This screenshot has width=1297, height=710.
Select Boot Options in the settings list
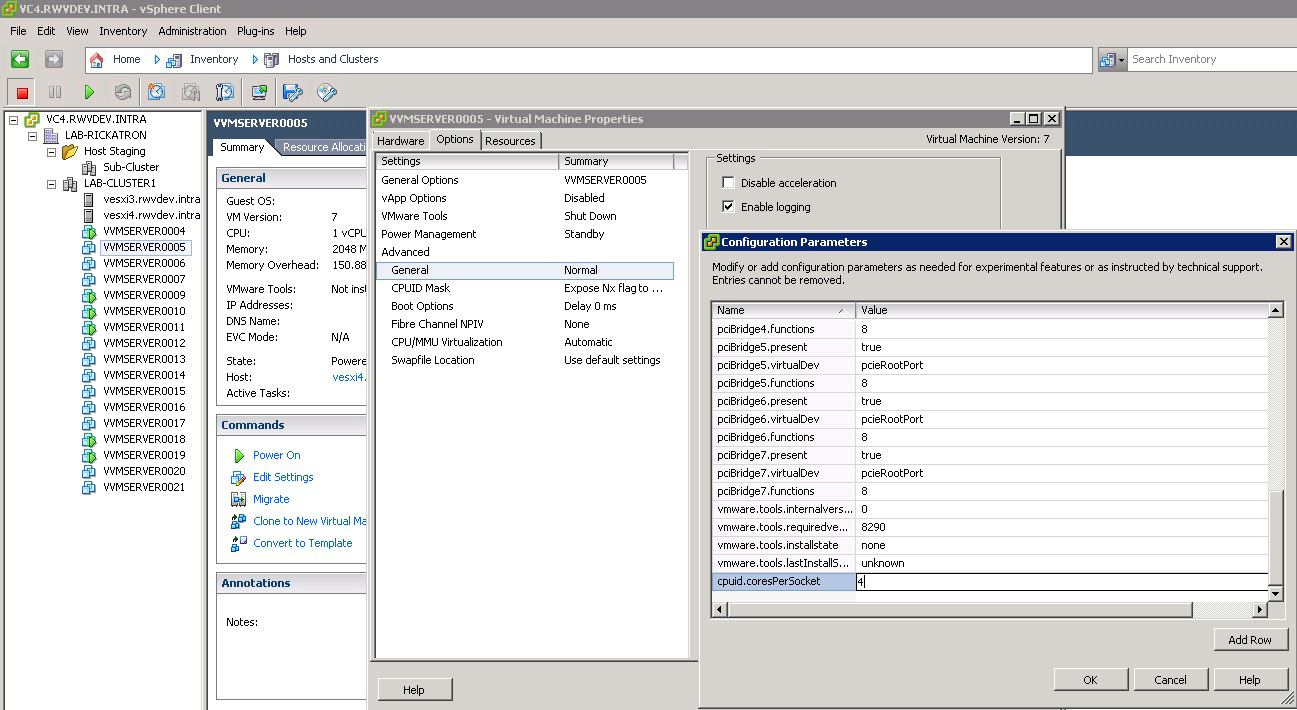422,306
